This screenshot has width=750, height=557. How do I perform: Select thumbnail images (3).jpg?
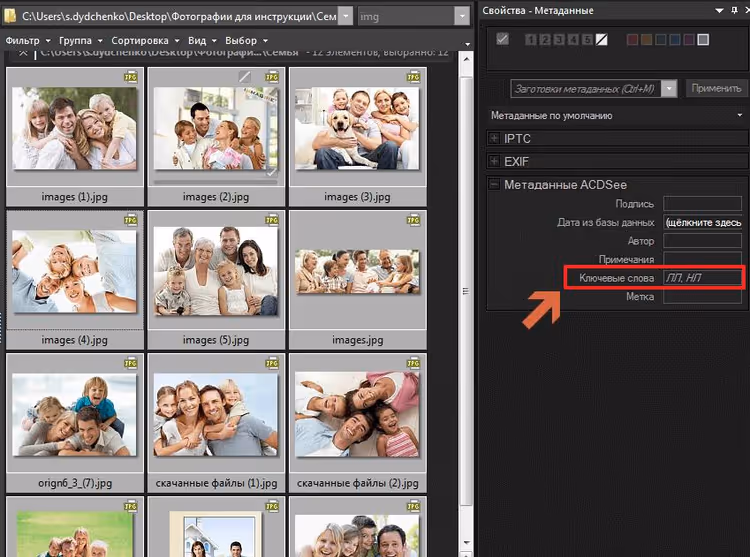(x=357, y=128)
